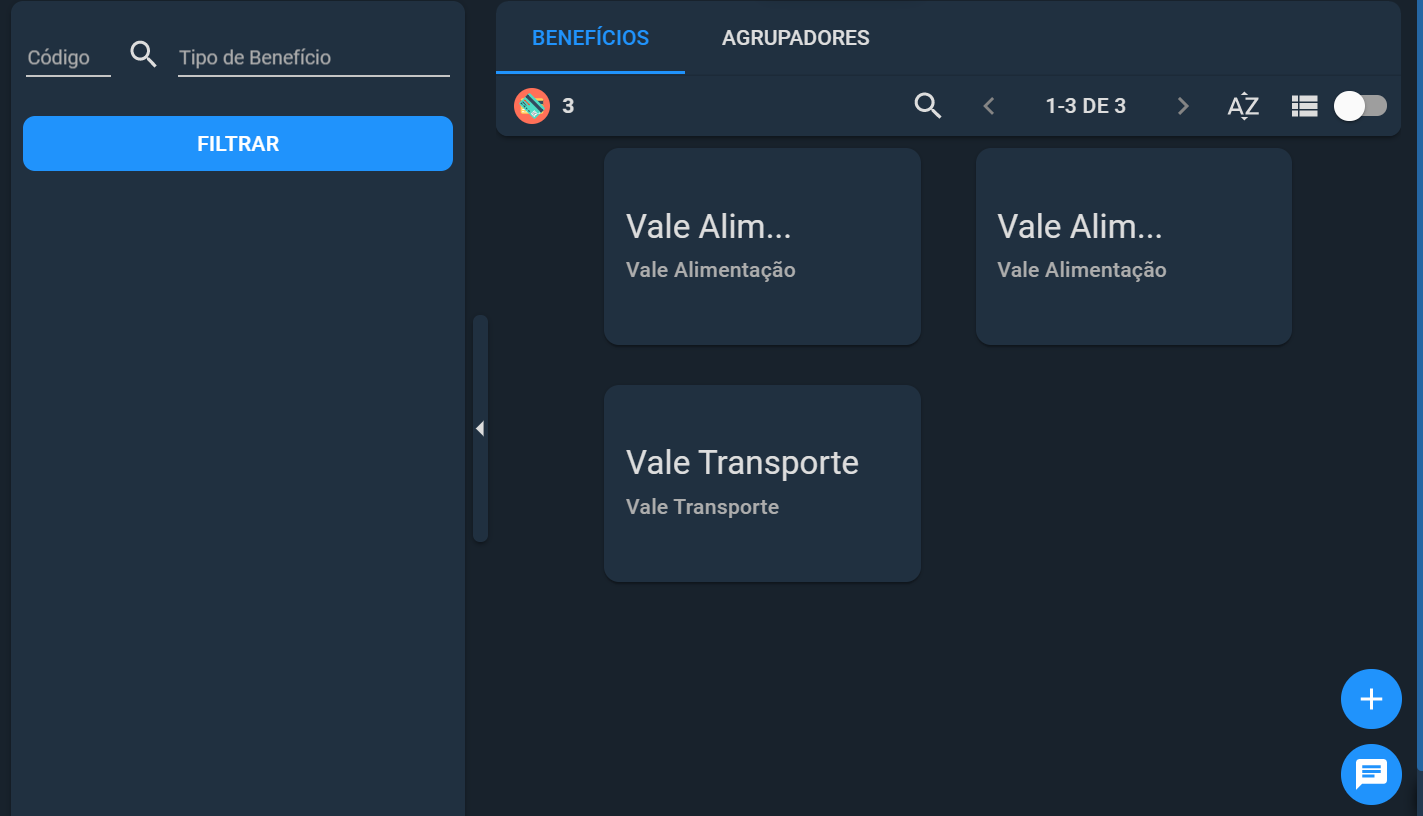Click the magnifier icon next to the Código field

144,55
